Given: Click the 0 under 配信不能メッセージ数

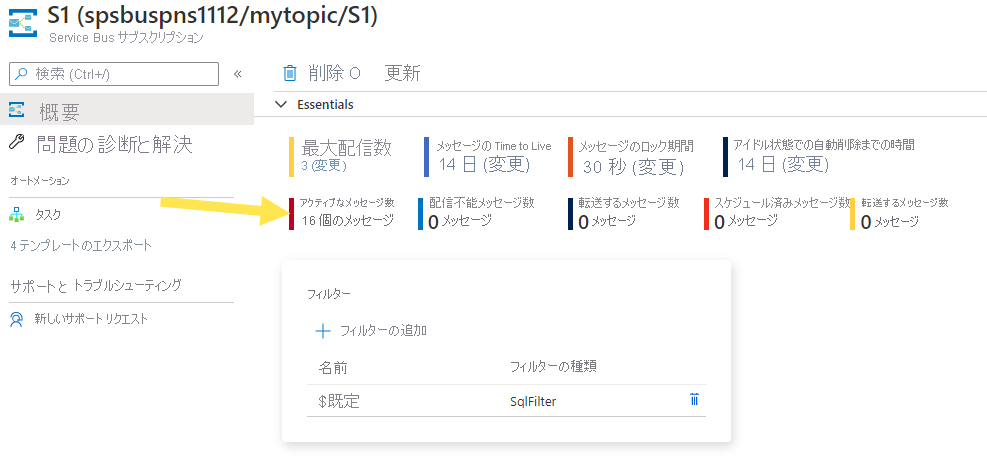Looking at the screenshot, I should pyautogui.click(x=433, y=222).
